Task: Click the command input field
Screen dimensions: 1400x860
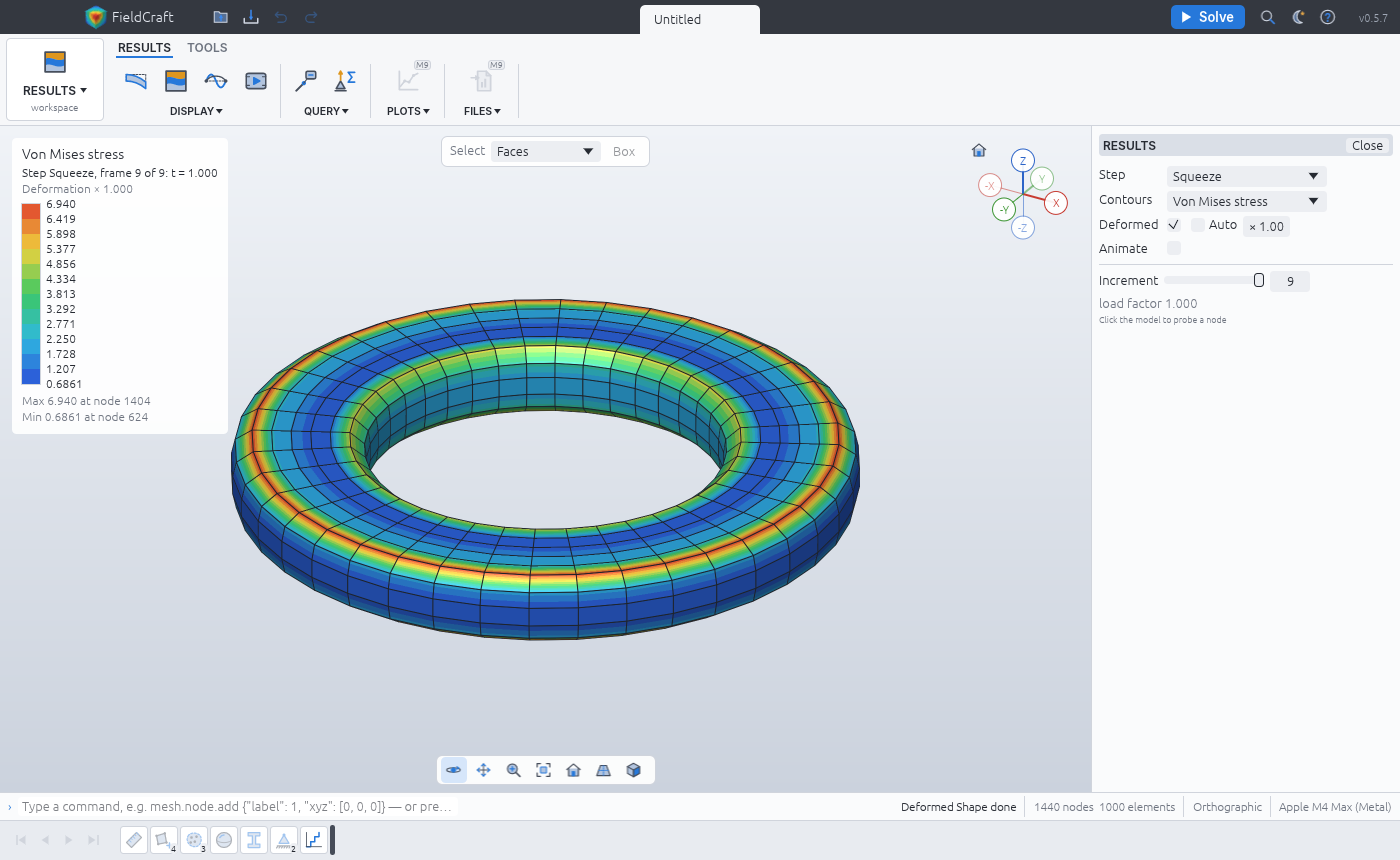Action: [x=240, y=807]
